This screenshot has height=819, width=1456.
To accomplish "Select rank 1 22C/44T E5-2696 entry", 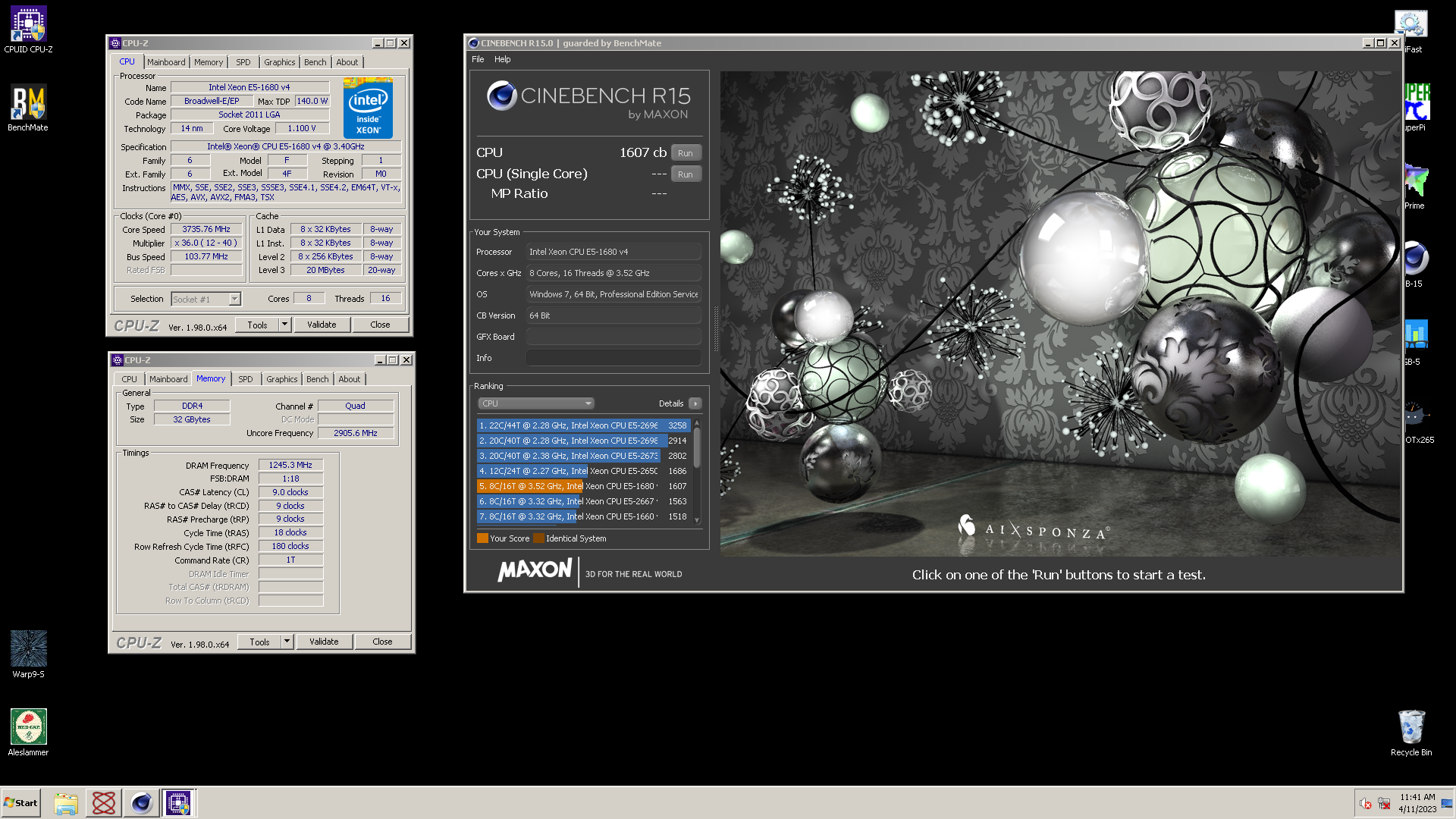I will 583,425.
